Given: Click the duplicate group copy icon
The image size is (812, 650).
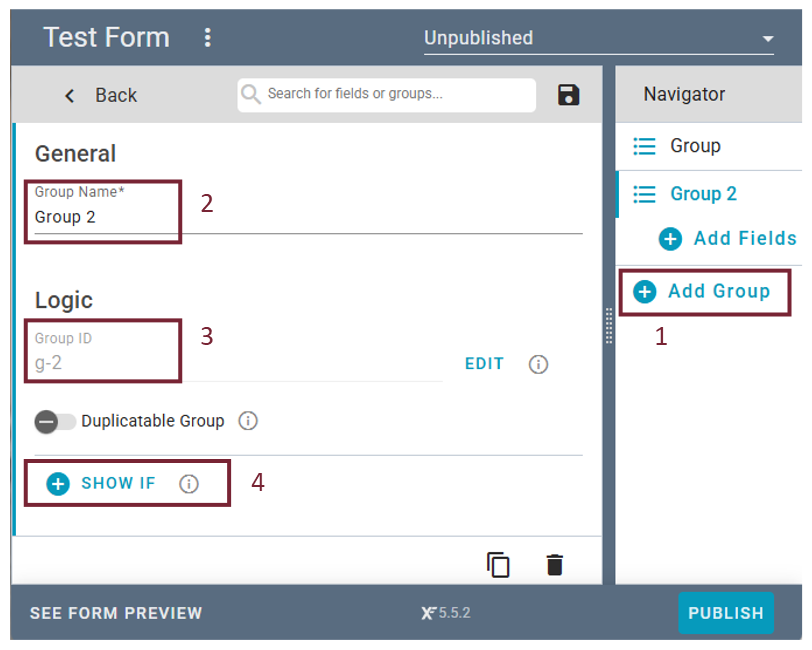Looking at the screenshot, I should 498,565.
